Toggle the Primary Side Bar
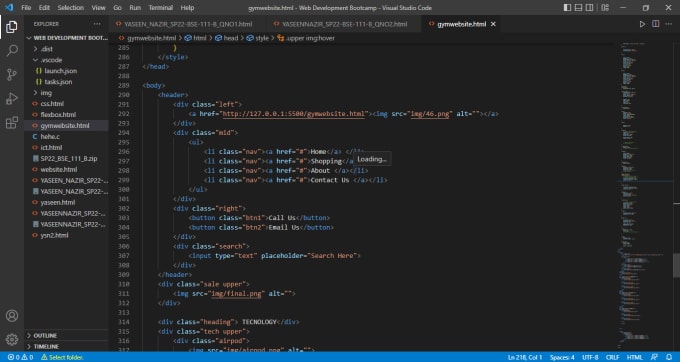Viewport: 680px width, 362px height. [x=567, y=7]
